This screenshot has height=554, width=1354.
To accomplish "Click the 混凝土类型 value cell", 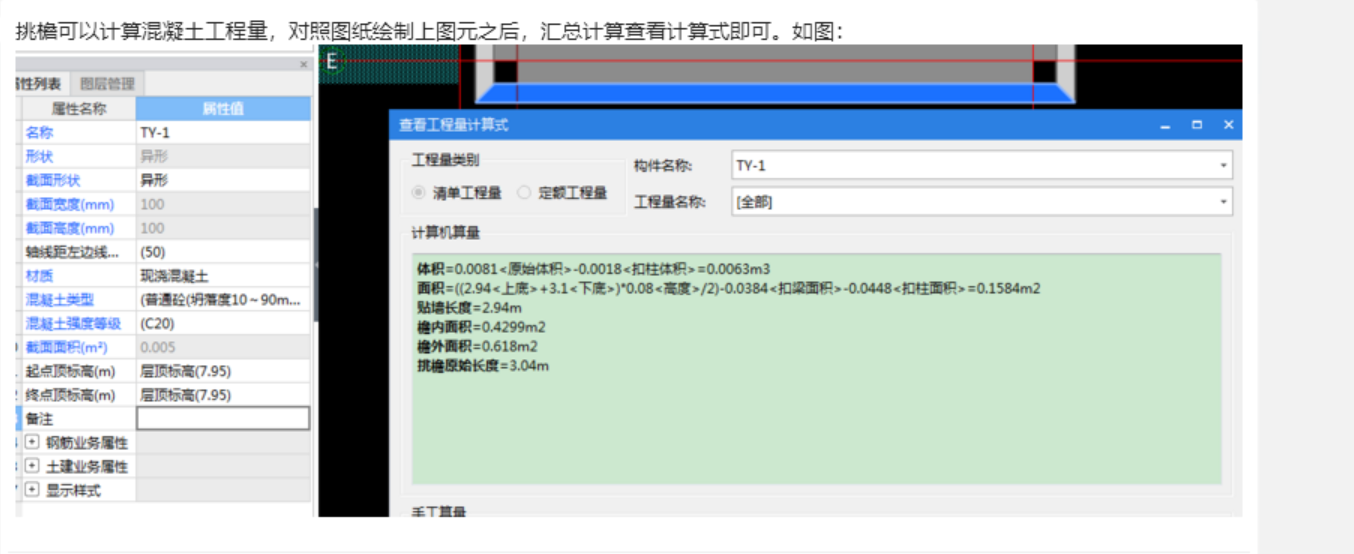I will click(223, 299).
